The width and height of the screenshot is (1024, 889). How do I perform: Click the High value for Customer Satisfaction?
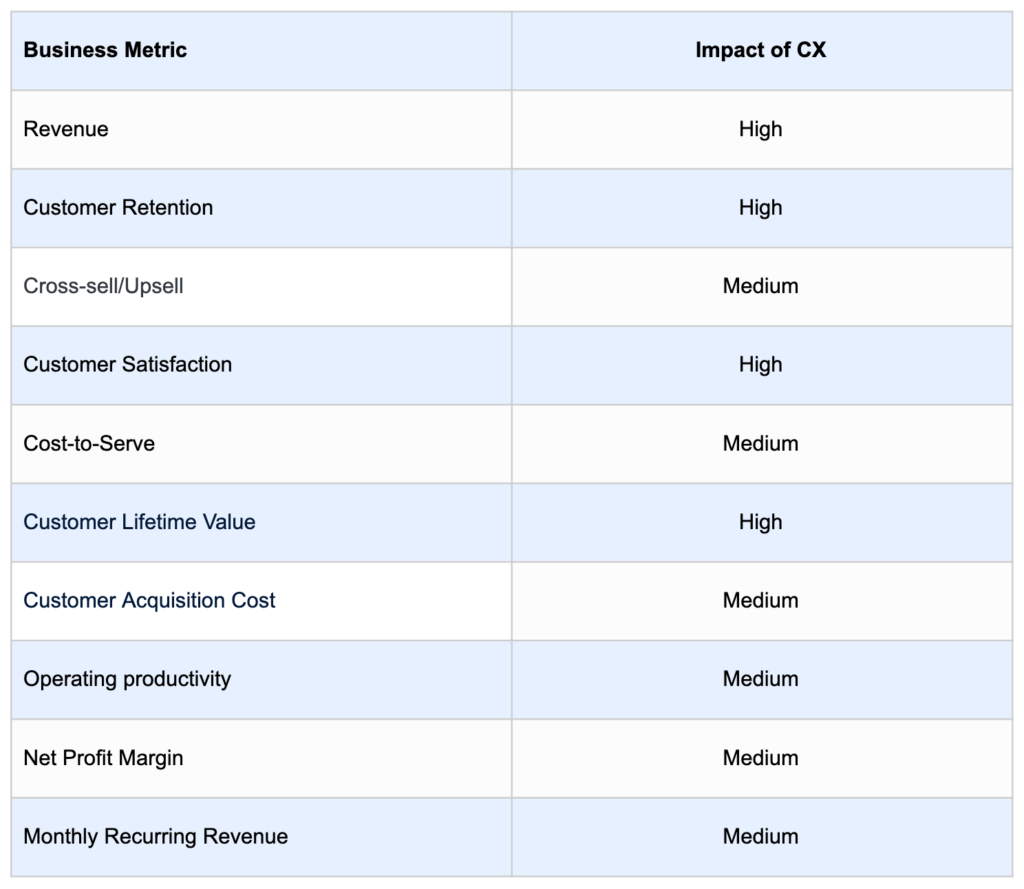pyautogui.click(x=760, y=364)
